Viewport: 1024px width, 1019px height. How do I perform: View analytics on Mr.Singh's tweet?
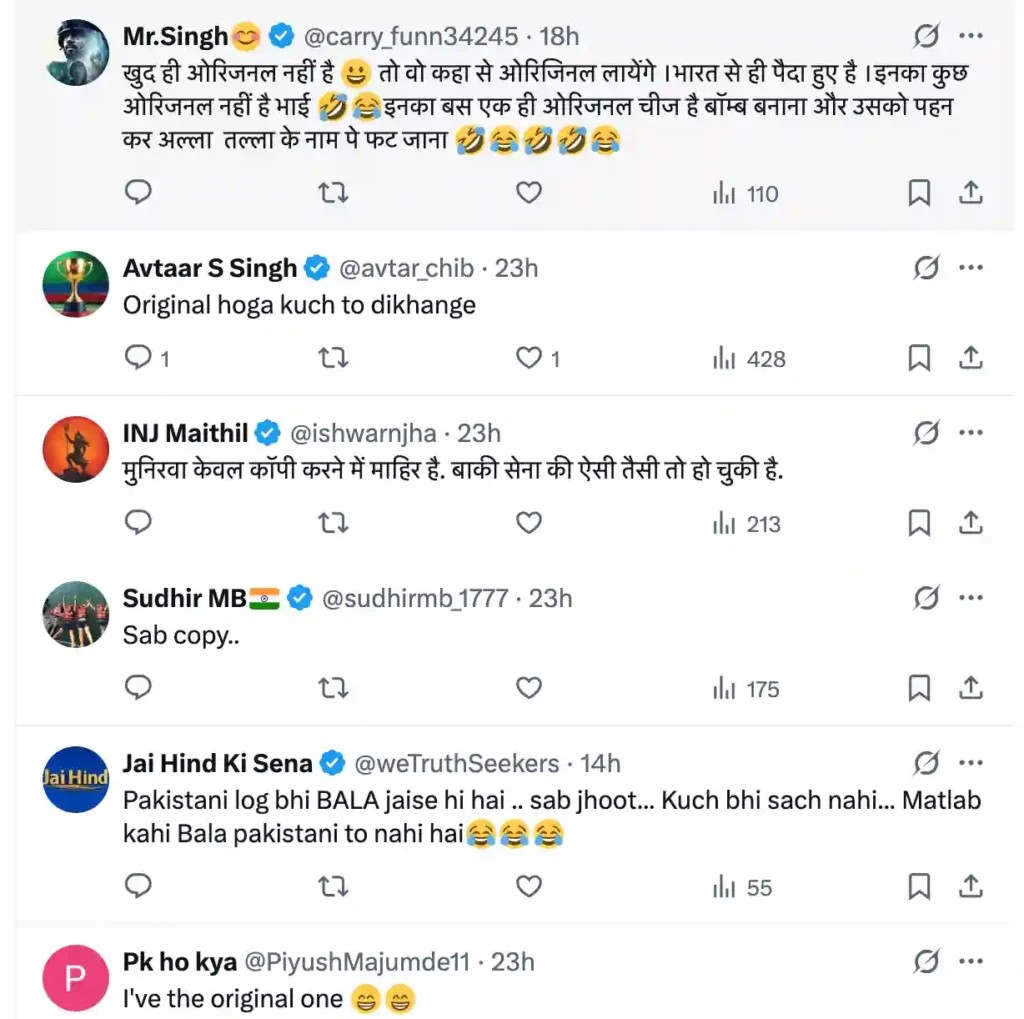[745, 194]
